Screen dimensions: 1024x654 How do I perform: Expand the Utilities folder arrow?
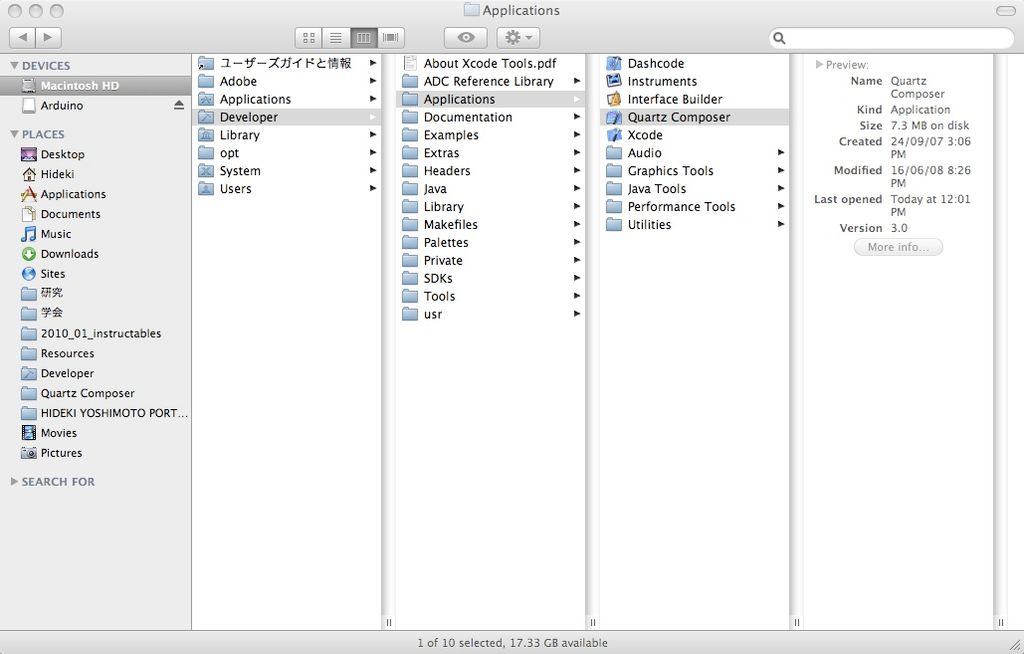[x=780, y=224]
